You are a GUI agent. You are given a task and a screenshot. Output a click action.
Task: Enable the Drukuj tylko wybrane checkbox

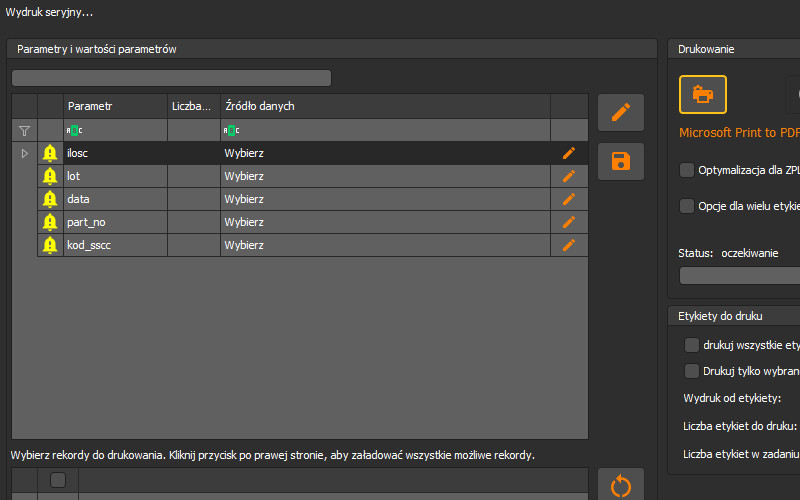[x=691, y=371]
